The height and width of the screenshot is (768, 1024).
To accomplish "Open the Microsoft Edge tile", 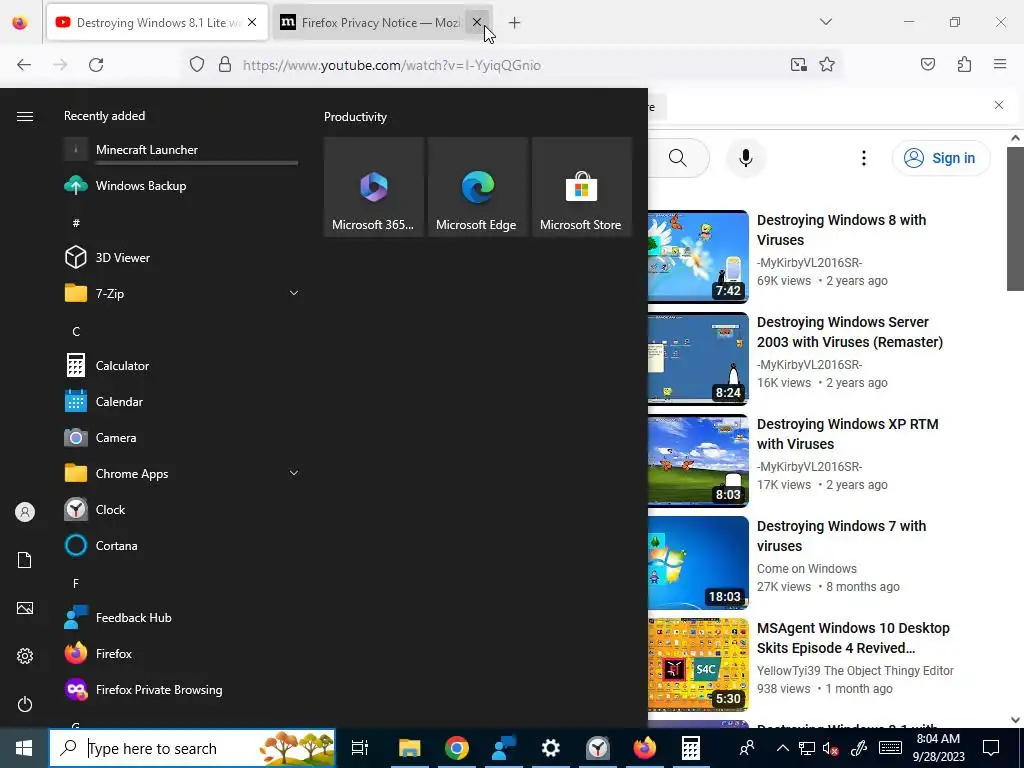I will click(477, 187).
